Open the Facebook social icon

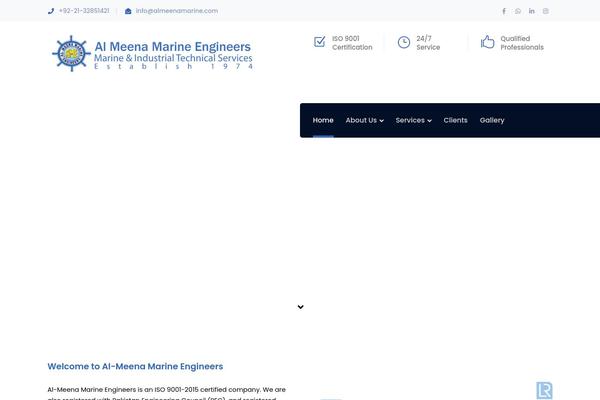point(504,11)
